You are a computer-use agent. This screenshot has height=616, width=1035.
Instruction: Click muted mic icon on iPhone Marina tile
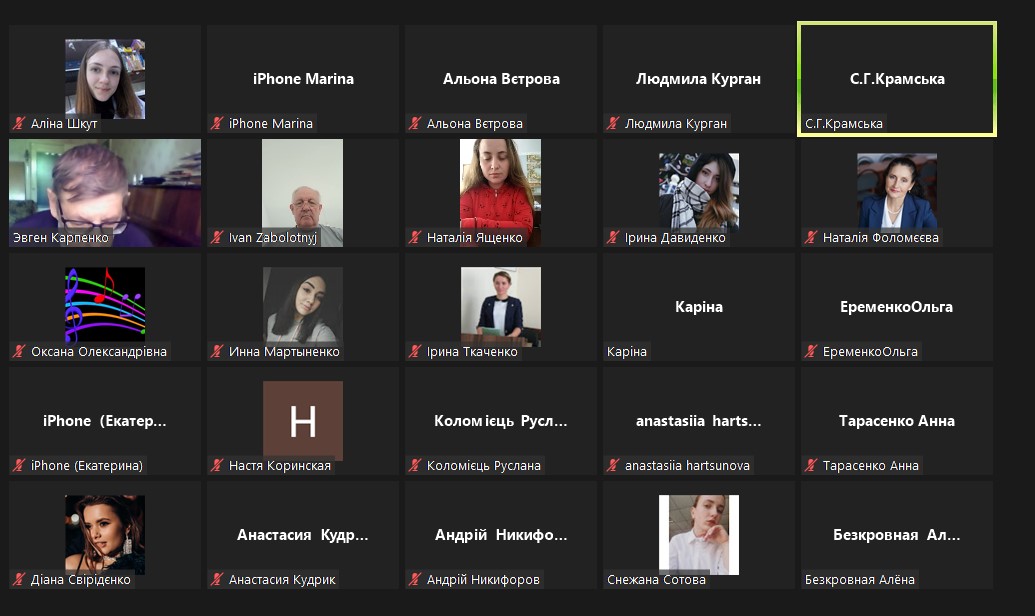pyautogui.click(x=217, y=123)
